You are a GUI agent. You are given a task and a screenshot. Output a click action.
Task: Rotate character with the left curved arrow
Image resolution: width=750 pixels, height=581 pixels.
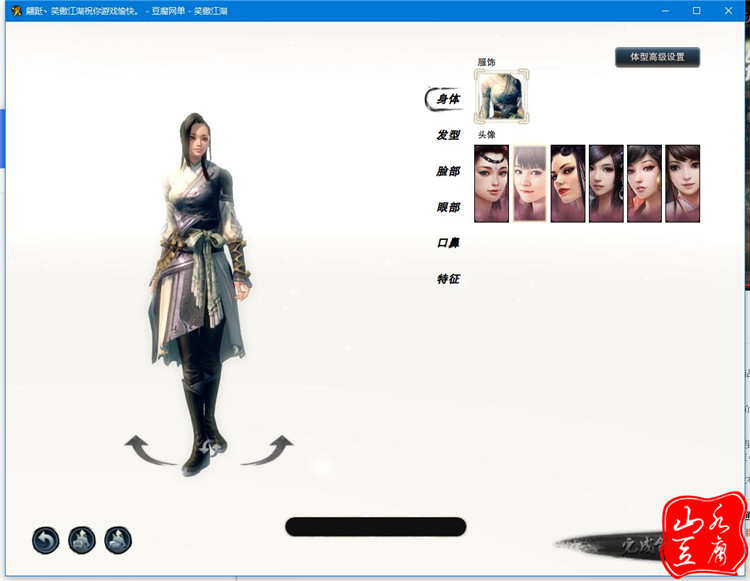coord(149,450)
